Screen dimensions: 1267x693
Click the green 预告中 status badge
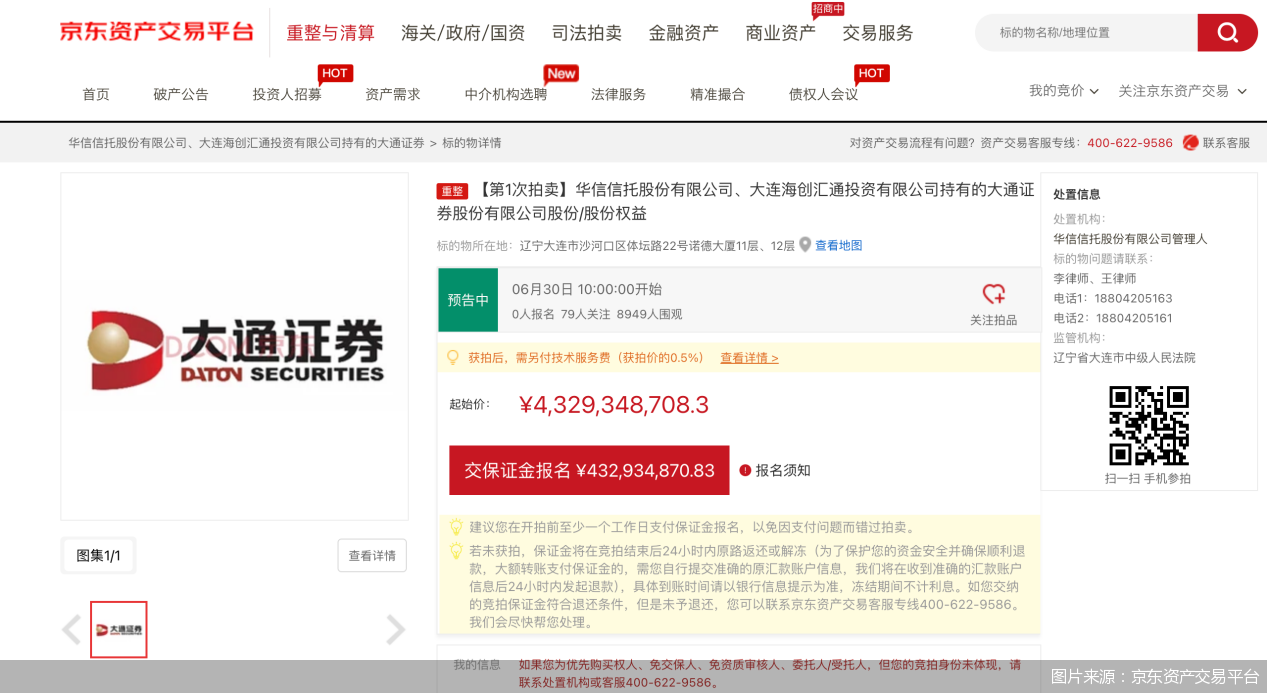click(x=468, y=300)
